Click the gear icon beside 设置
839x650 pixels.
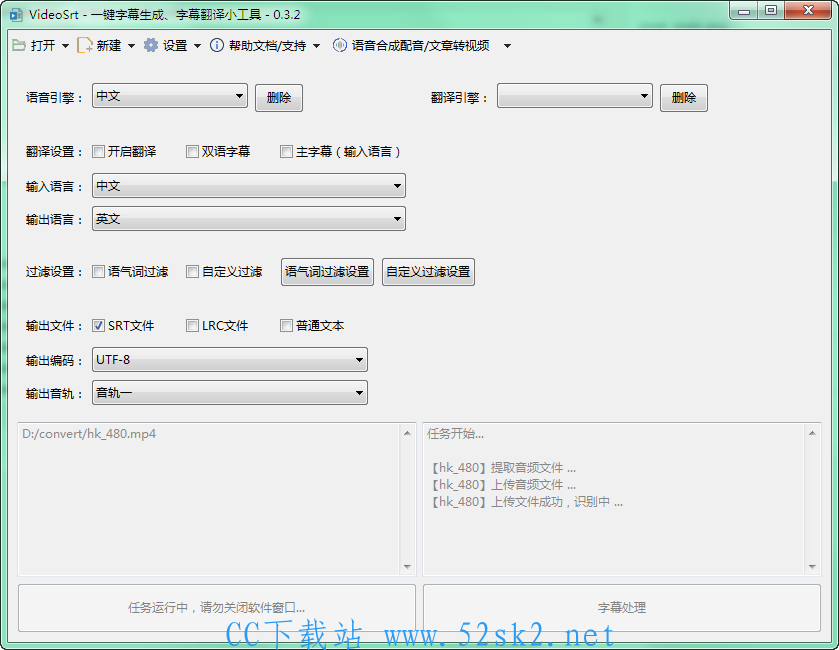point(151,45)
